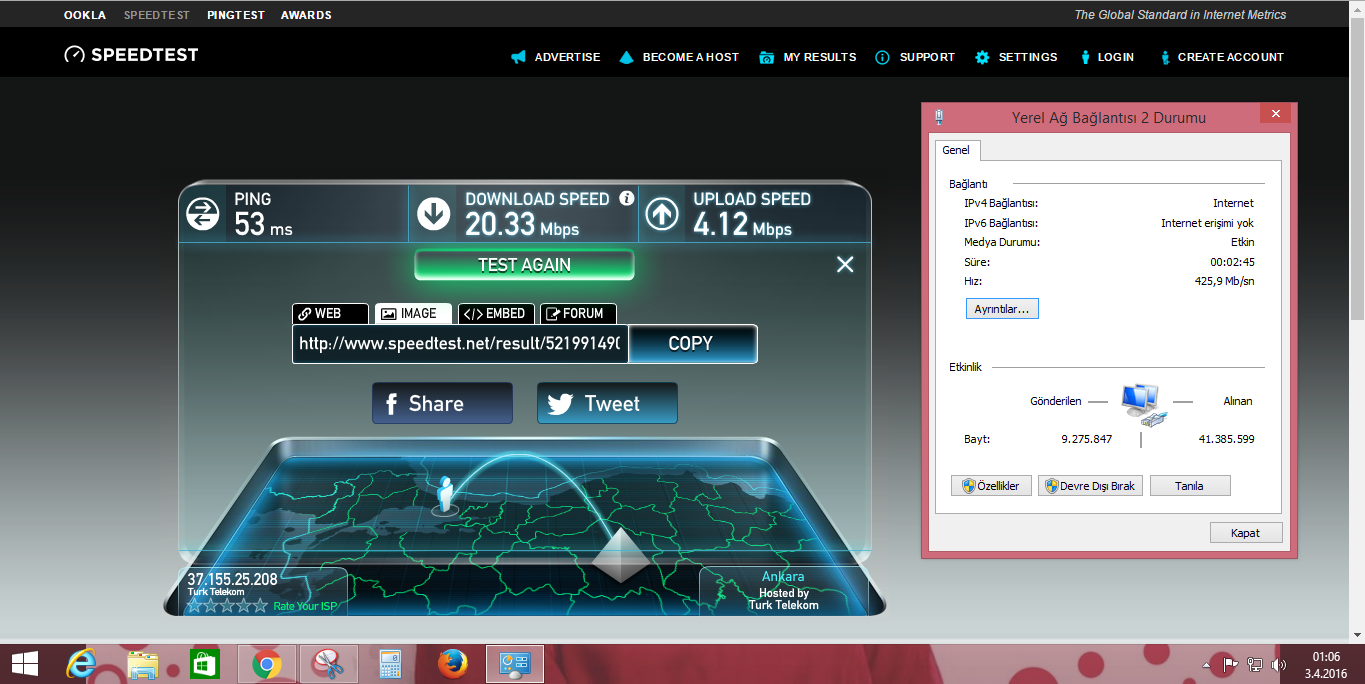Click the Tanıla button
This screenshot has height=684, width=1365.
pos(1190,486)
